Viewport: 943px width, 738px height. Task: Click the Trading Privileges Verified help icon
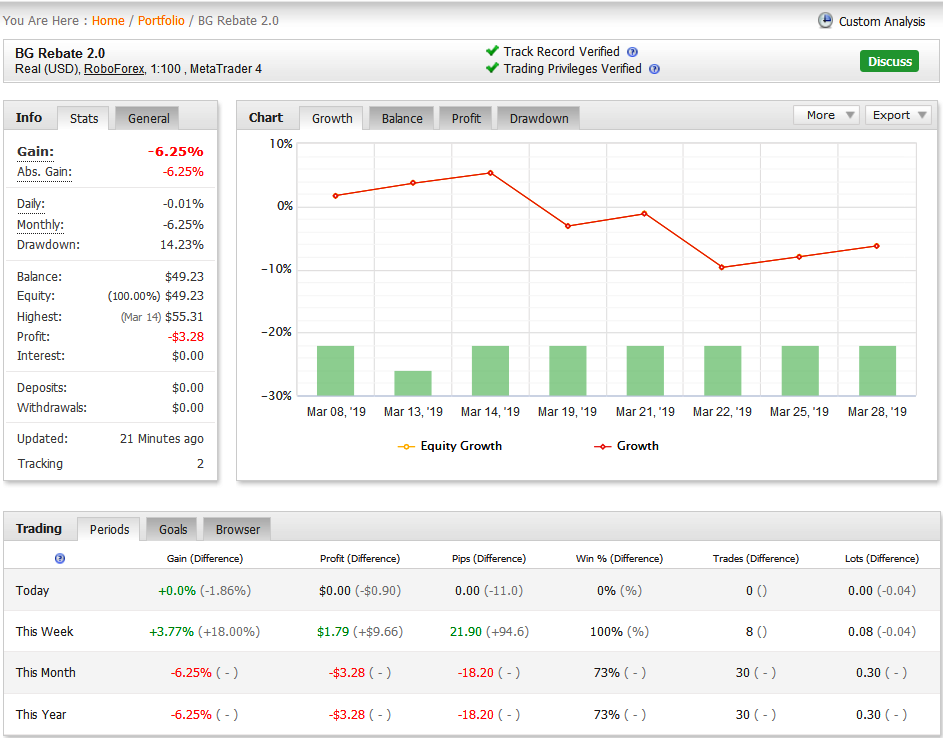(654, 69)
